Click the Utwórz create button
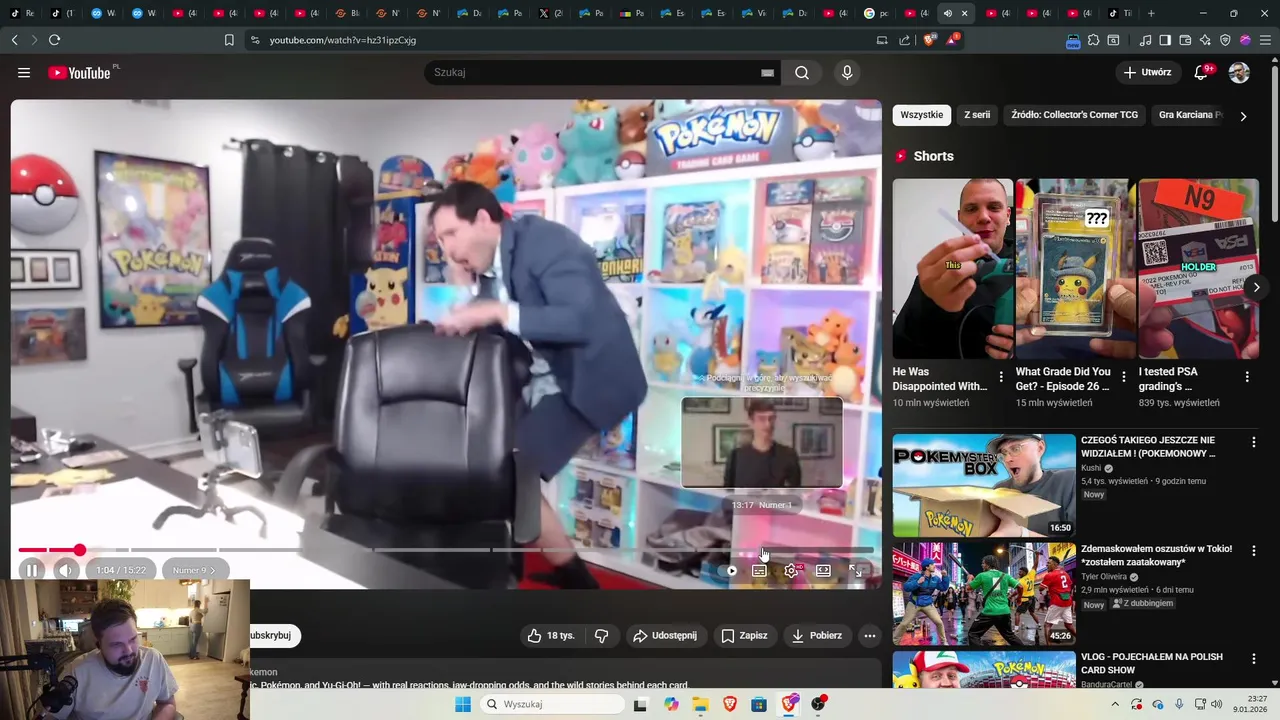 (1147, 72)
